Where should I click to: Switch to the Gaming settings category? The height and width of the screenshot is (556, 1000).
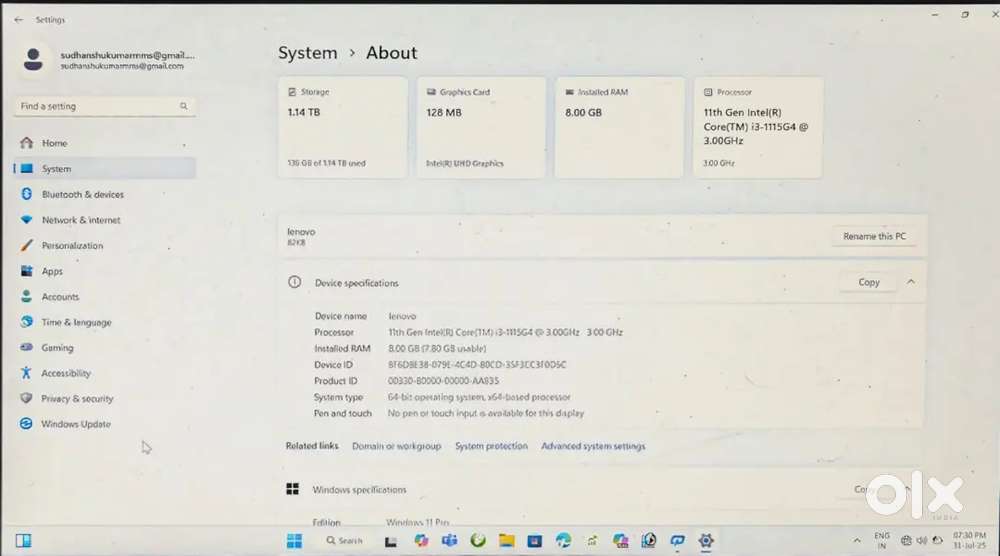pos(57,348)
